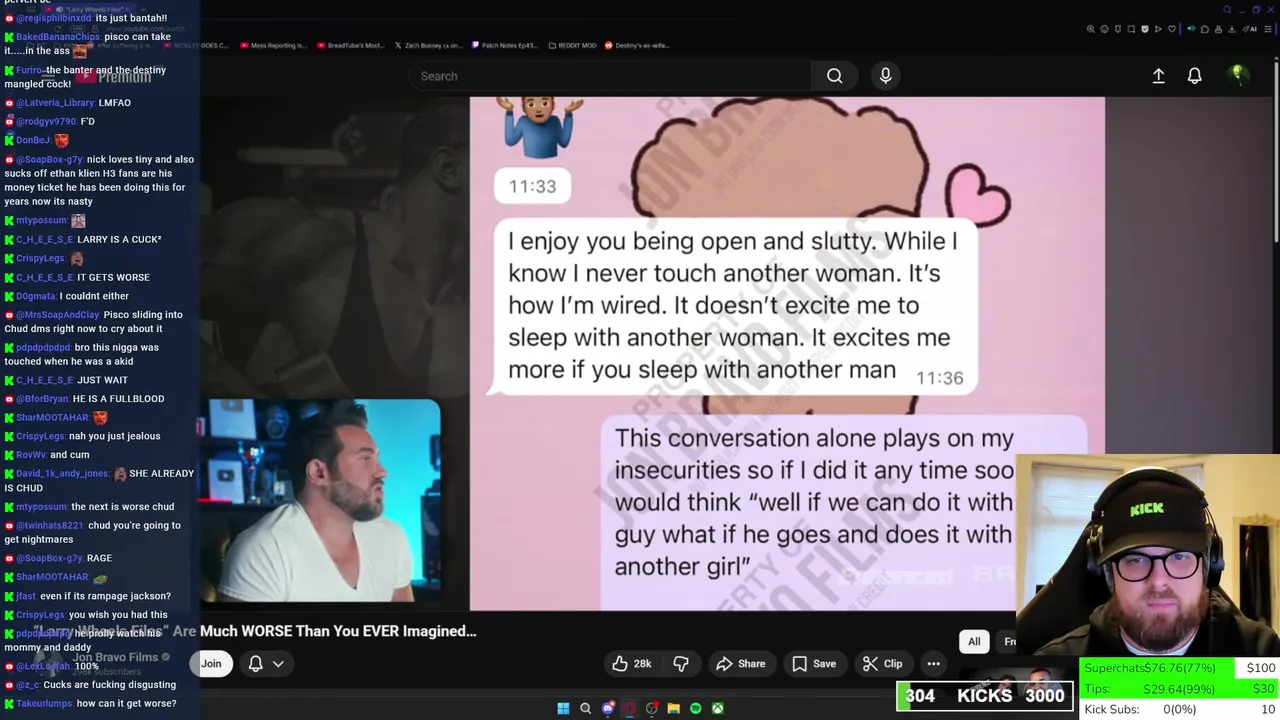
Task: Click the 11:33 message timestamp
Action: 532,186
